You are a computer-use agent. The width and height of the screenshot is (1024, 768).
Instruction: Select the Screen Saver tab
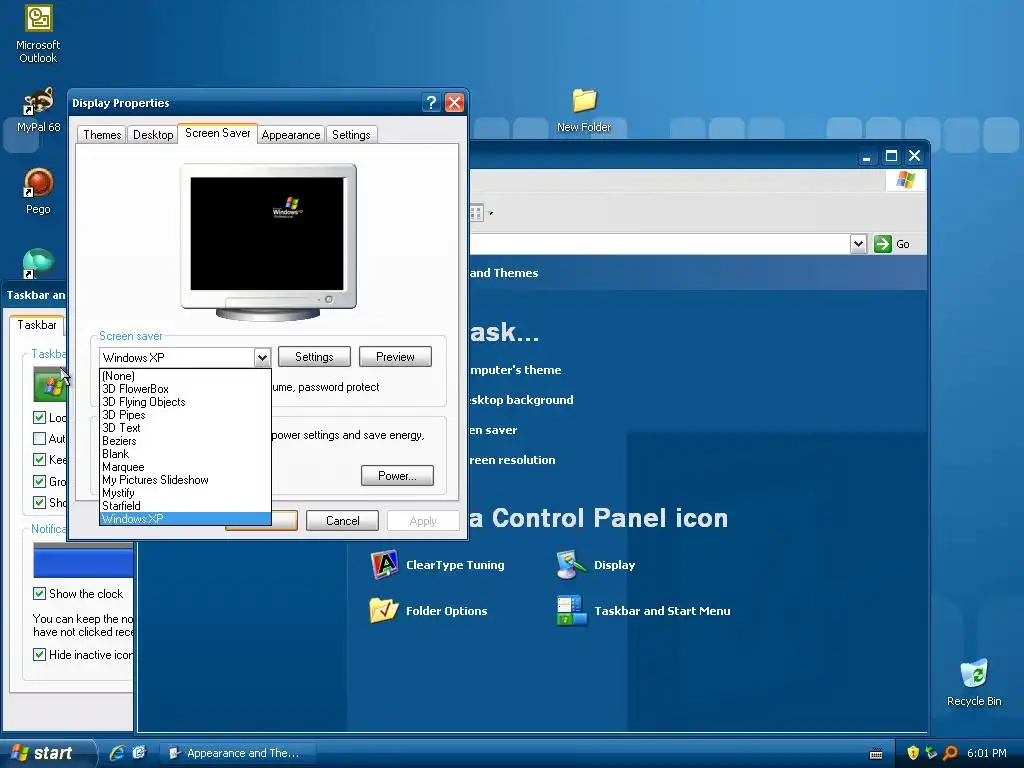pyautogui.click(x=217, y=133)
